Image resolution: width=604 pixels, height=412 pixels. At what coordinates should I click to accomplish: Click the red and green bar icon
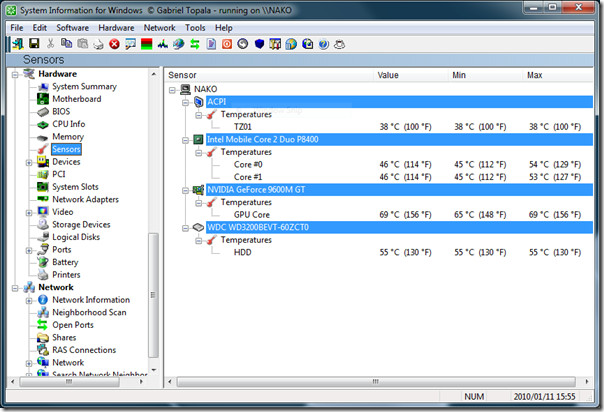(146, 44)
